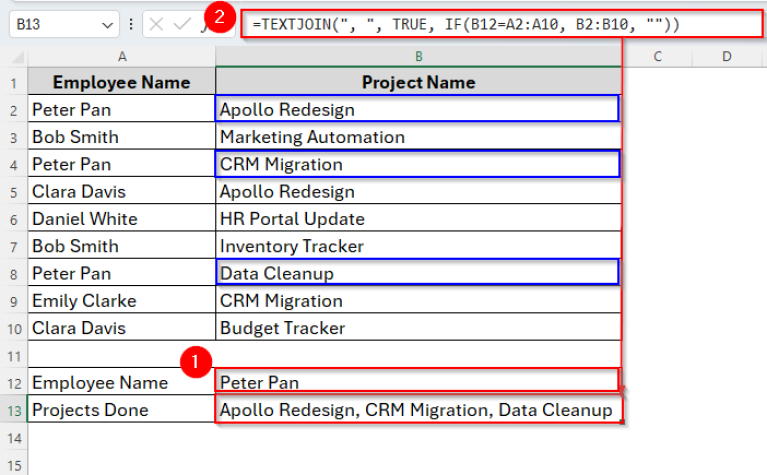Select the Peter Pan lookup cell in row 12

[x=418, y=382]
